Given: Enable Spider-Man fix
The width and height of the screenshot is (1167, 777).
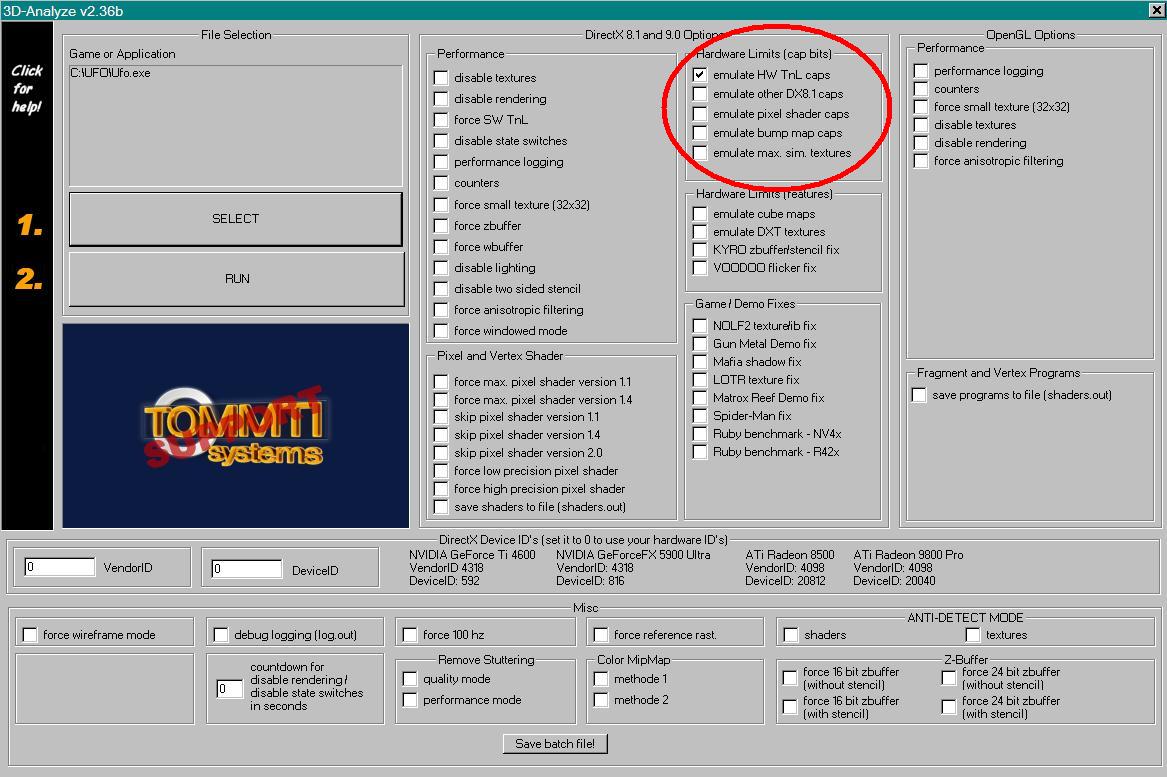Looking at the screenshot, I should [x=700, y=416].
